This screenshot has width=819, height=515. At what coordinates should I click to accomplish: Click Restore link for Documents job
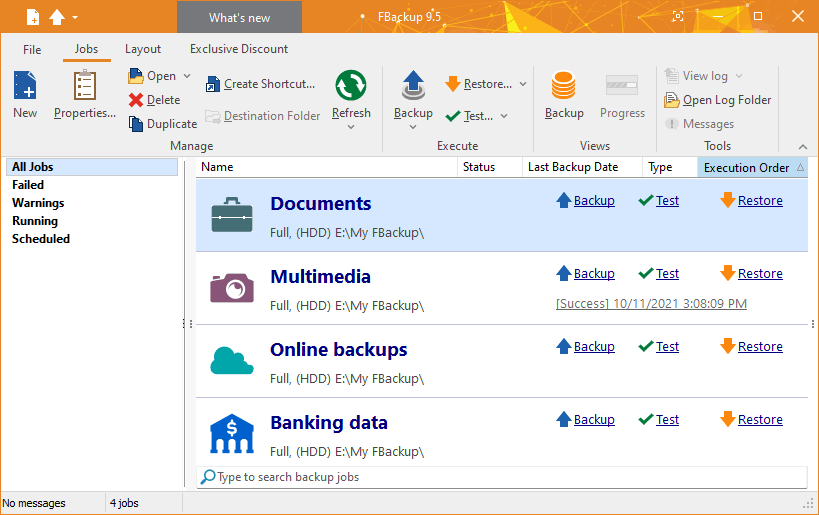click(760, 201)
